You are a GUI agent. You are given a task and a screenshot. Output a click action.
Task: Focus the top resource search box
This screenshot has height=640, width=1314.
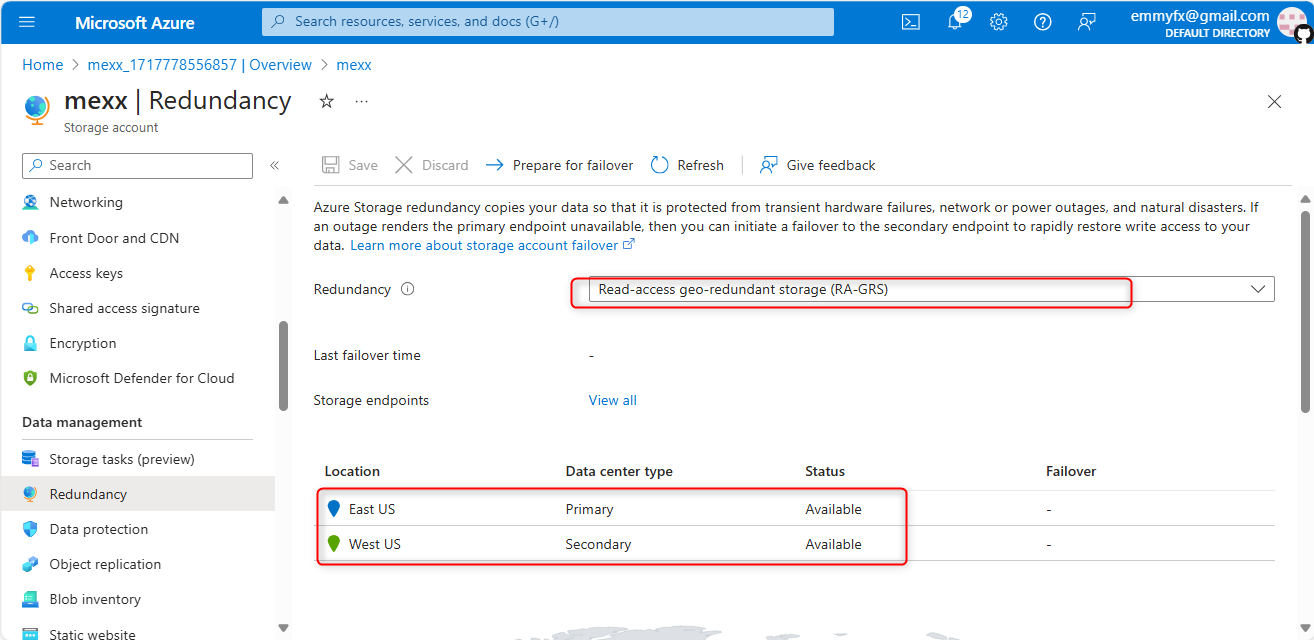(547, 22)
